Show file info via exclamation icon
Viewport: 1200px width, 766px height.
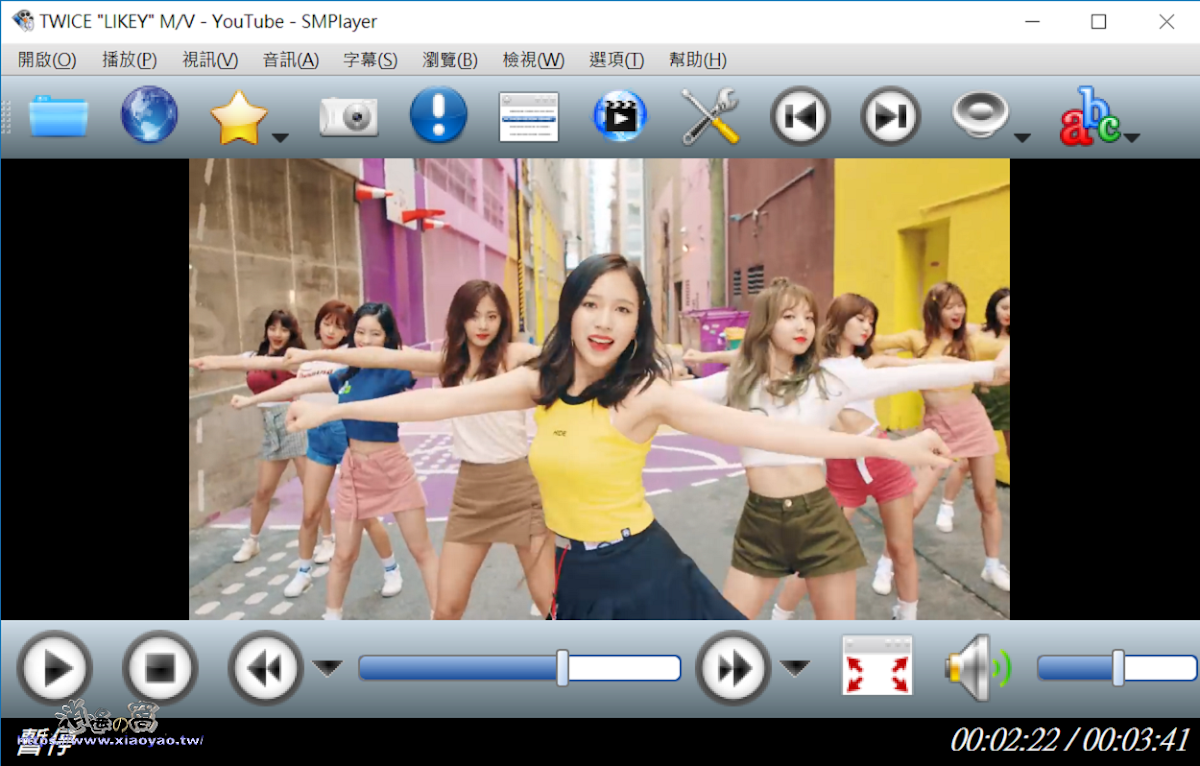pos(439,115)
